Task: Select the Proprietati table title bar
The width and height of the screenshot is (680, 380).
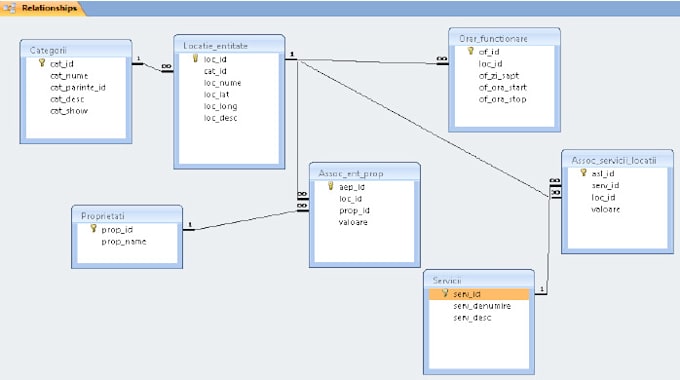Action: point(127,215)
